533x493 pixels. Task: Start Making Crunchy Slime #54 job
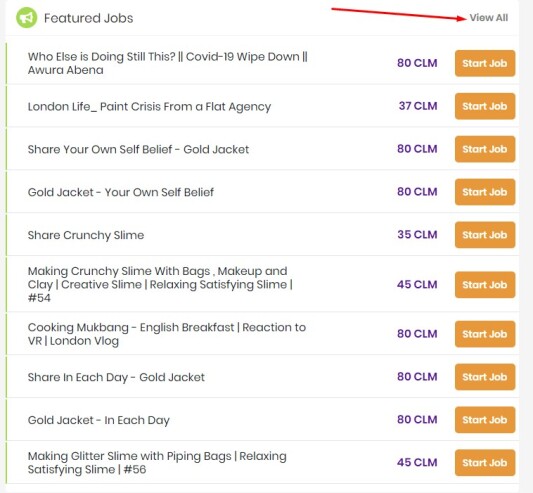point(485,285)
